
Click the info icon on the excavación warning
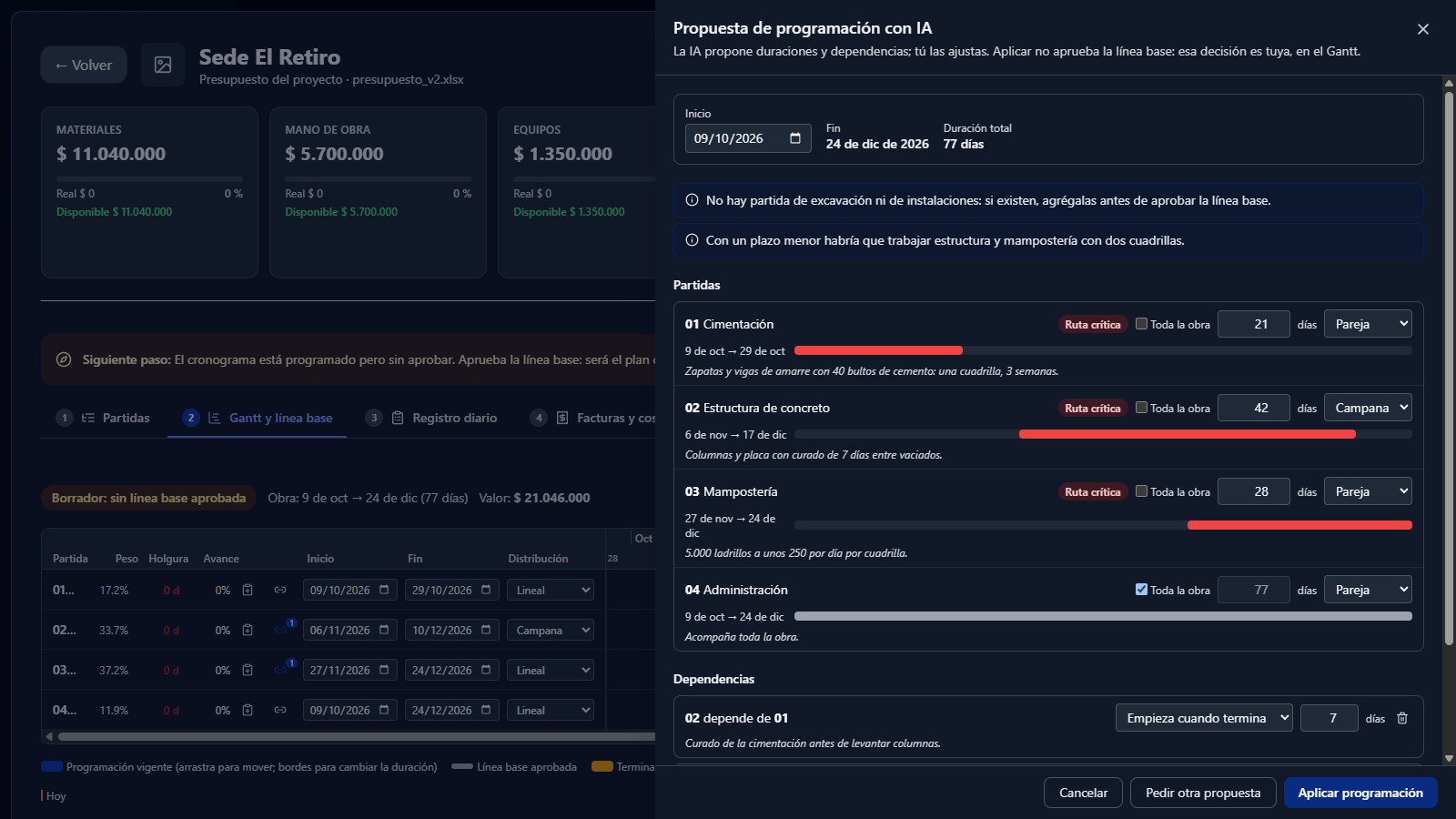coord(692,200)
